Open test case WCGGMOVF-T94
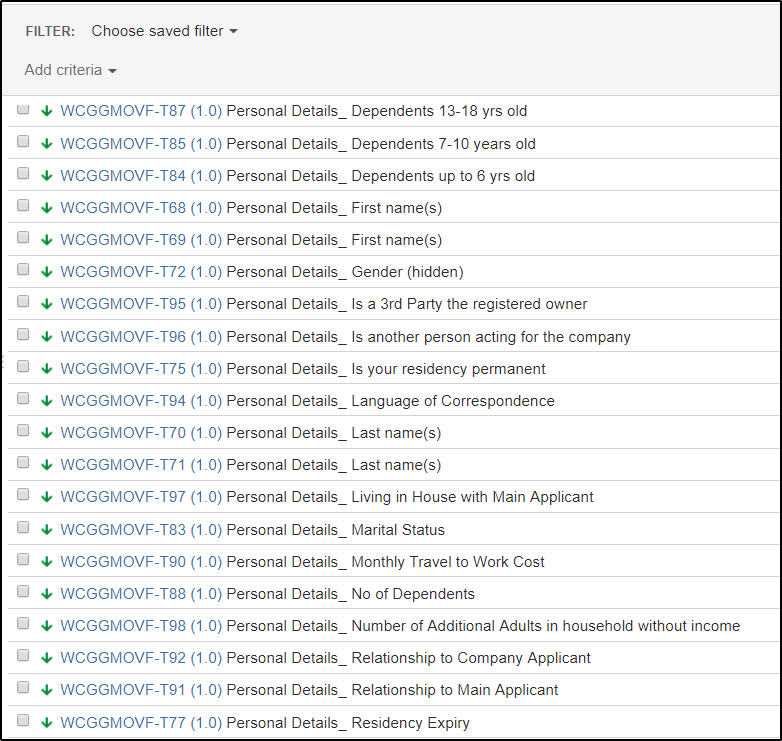This screenshot has height=741, width=782. (141, 400)
